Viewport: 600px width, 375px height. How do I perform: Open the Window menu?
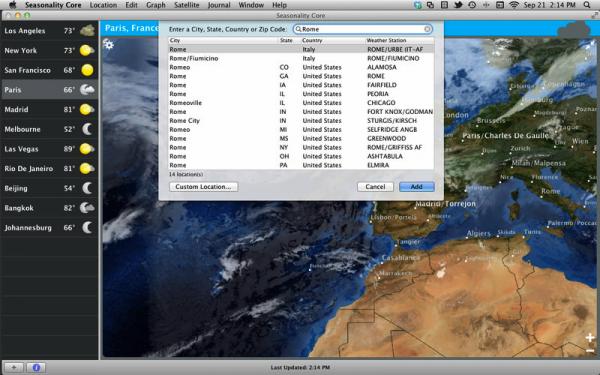(x=251, y=5)
